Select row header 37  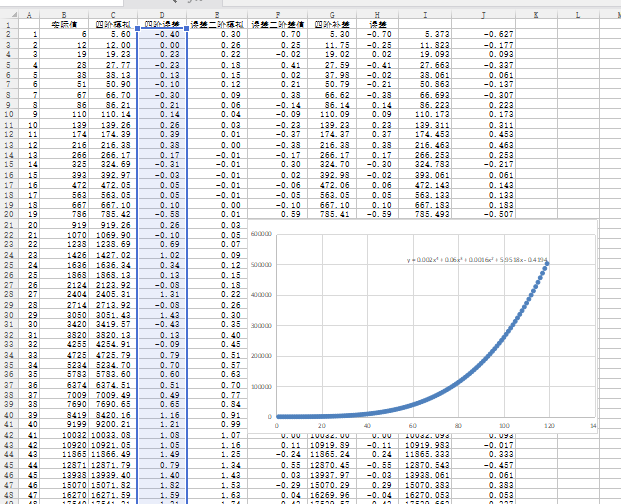(9, 385)
